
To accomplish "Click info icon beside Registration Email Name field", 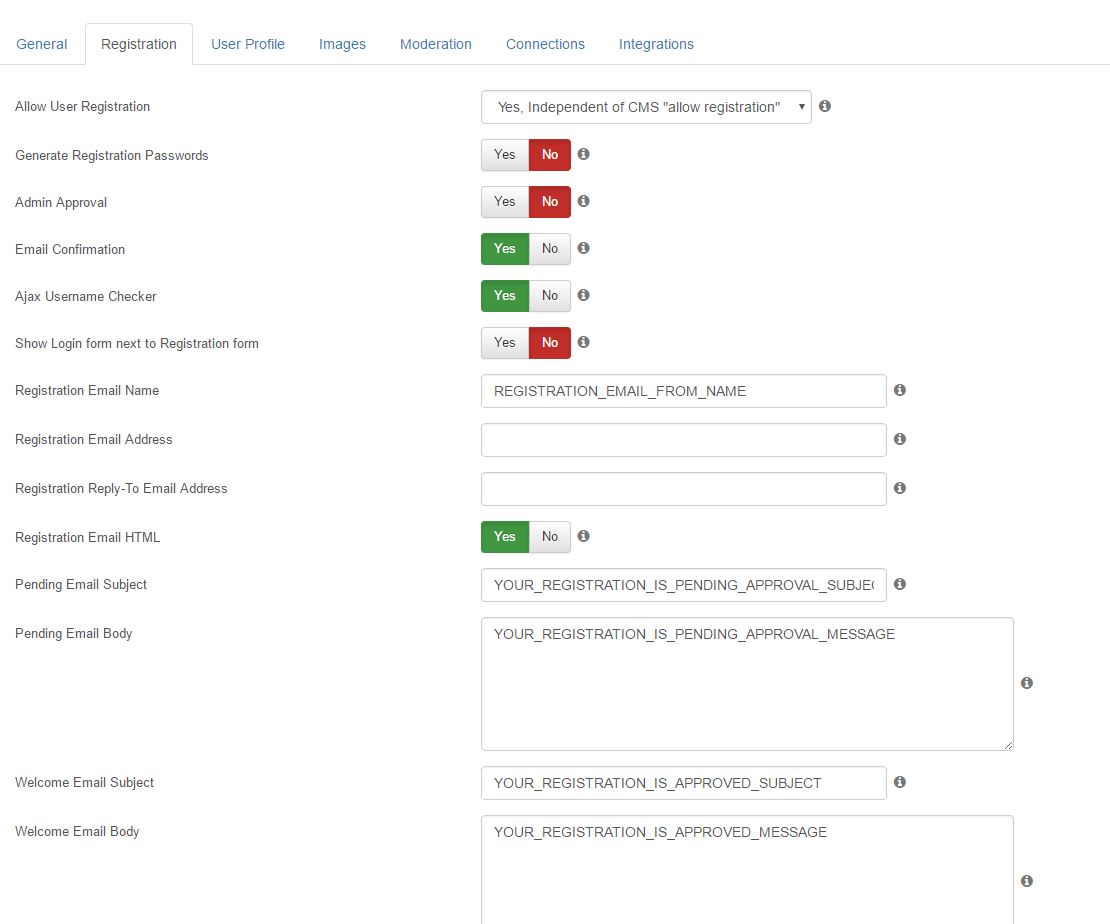I will click(900, 390).
